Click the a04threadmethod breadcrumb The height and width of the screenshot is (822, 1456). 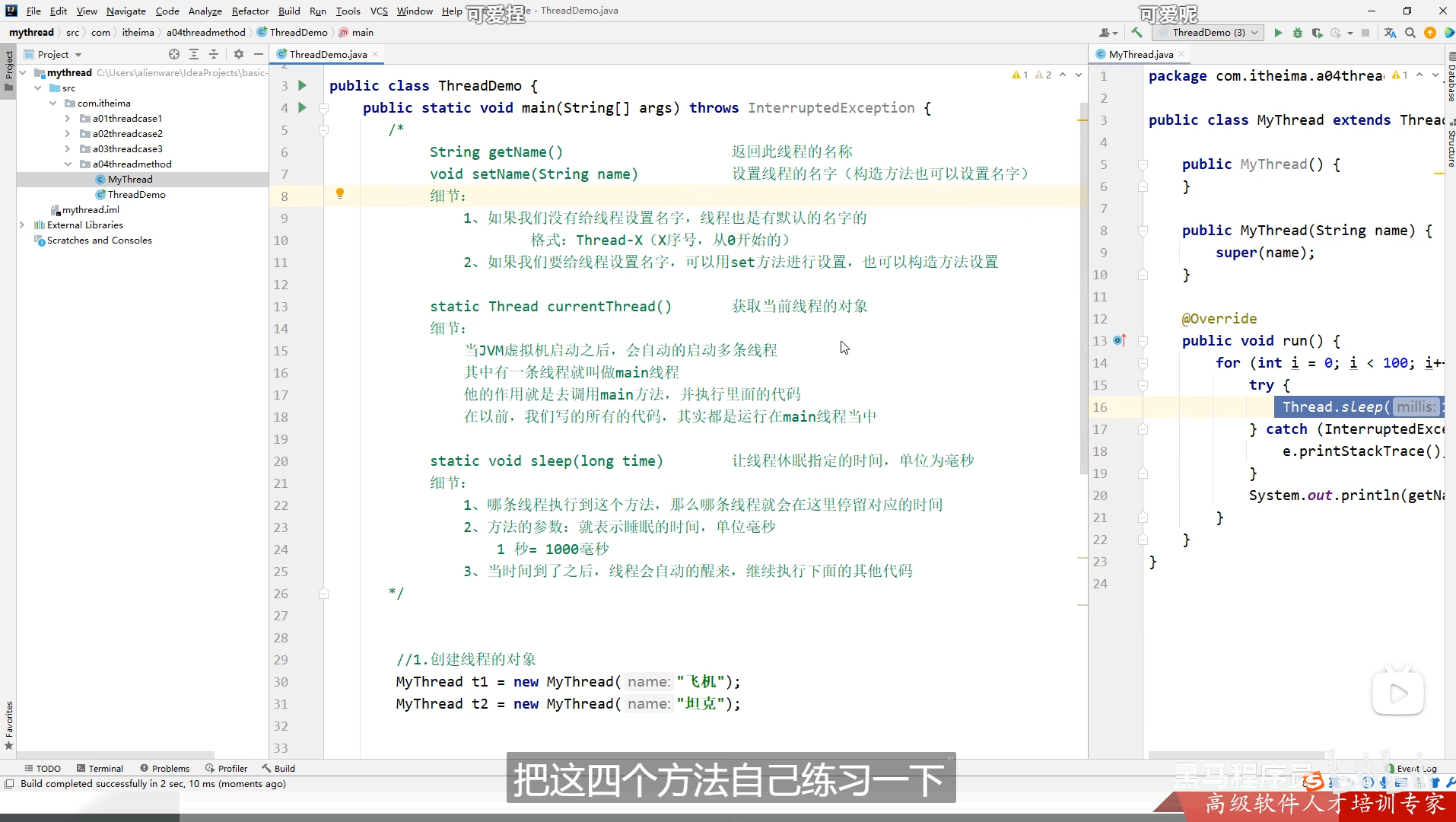[205, 32]
